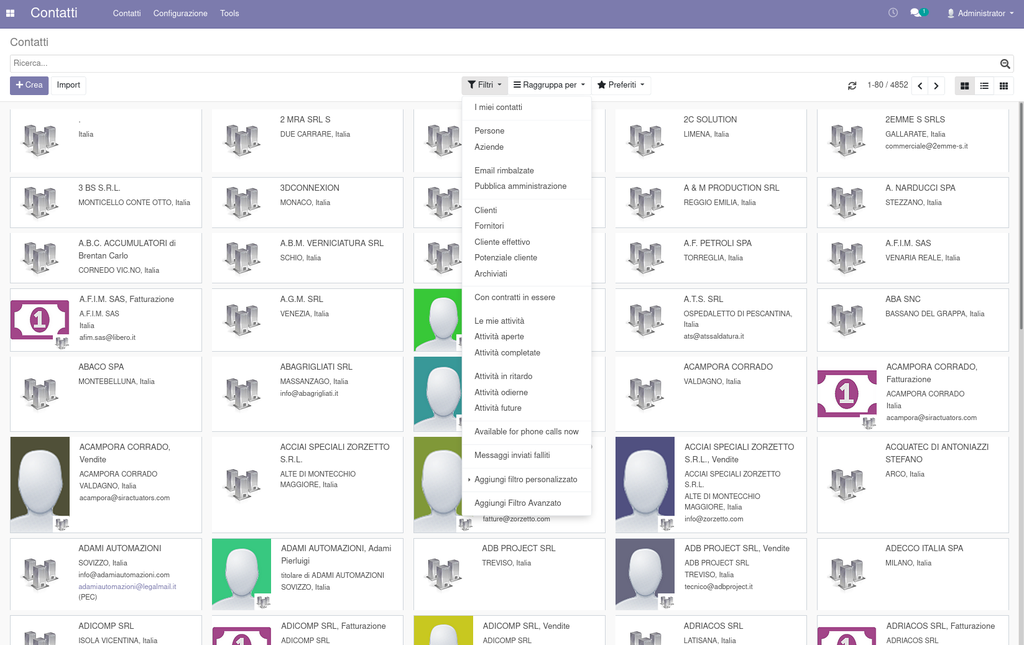Screen dimensions: 1024x645
Task: Click the Crea button
Action: point(29,85)
